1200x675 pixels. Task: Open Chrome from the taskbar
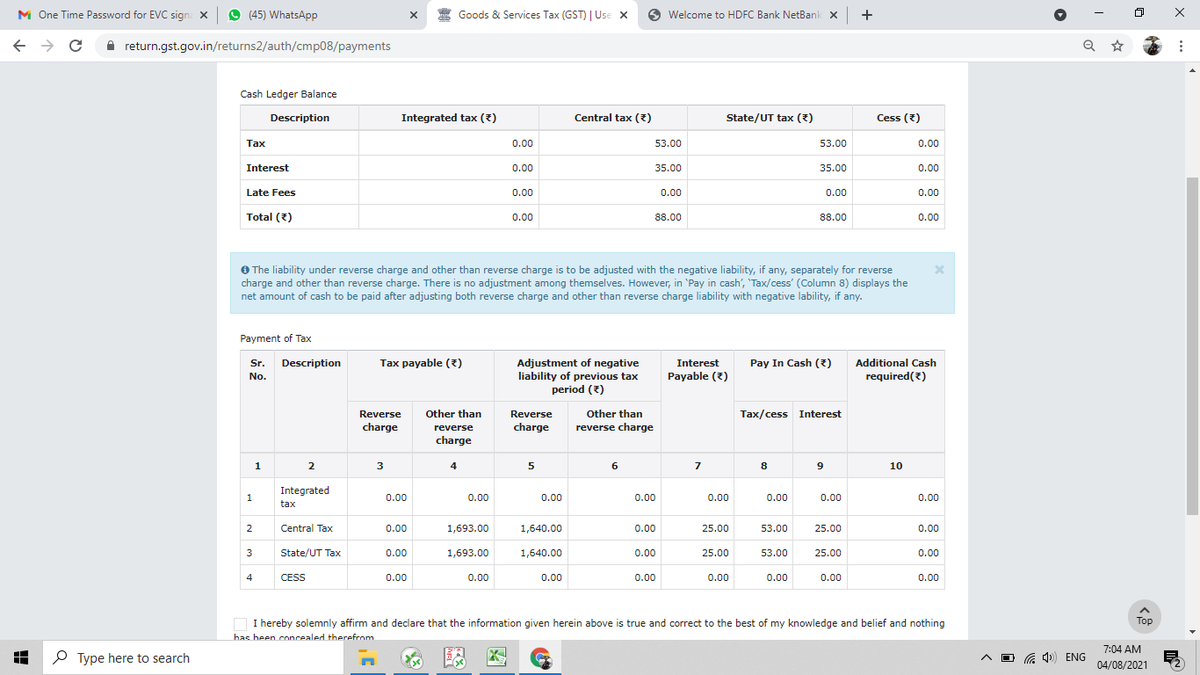point(541,658)
